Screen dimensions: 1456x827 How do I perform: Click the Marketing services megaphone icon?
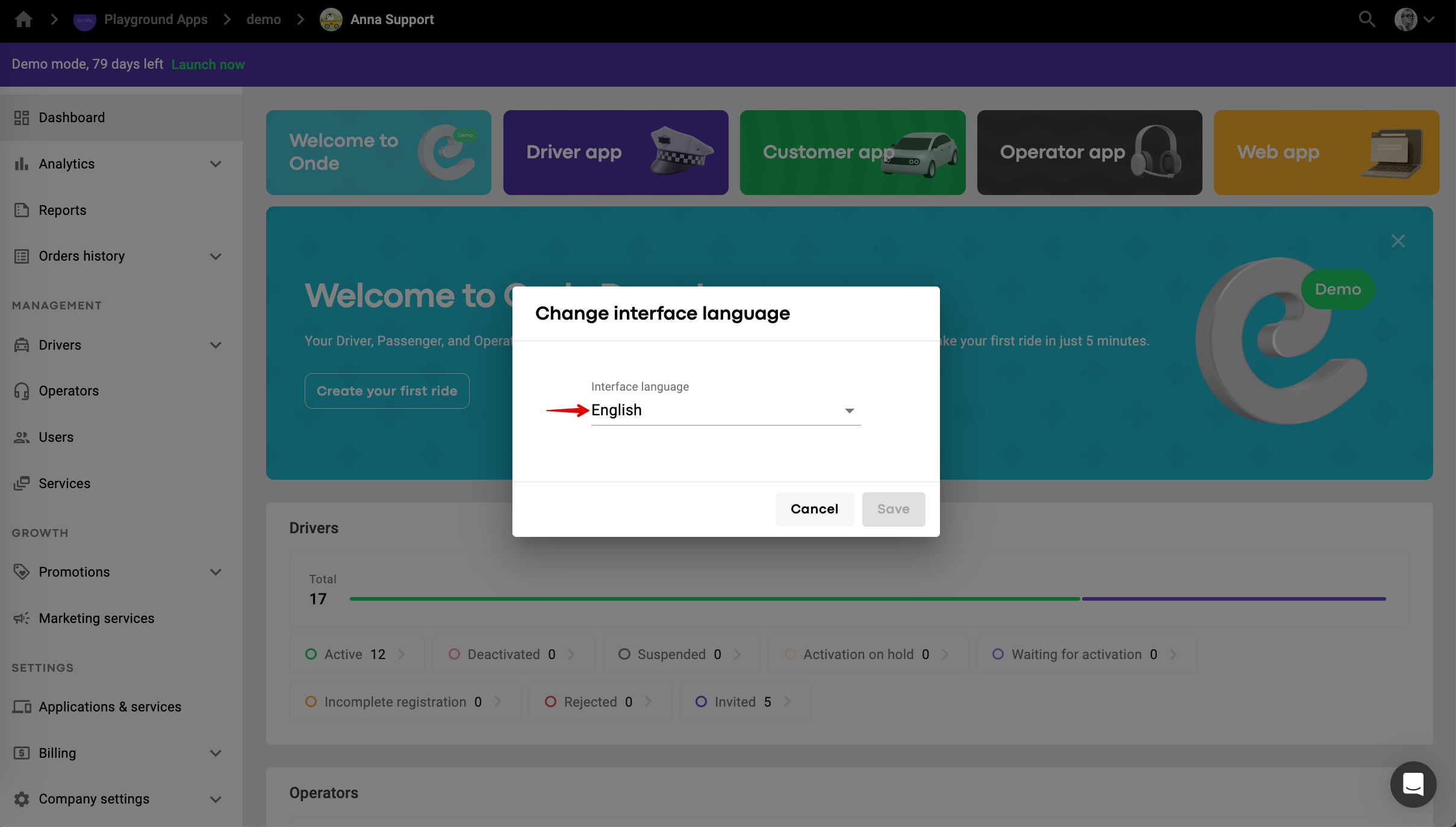coord(22,618)
